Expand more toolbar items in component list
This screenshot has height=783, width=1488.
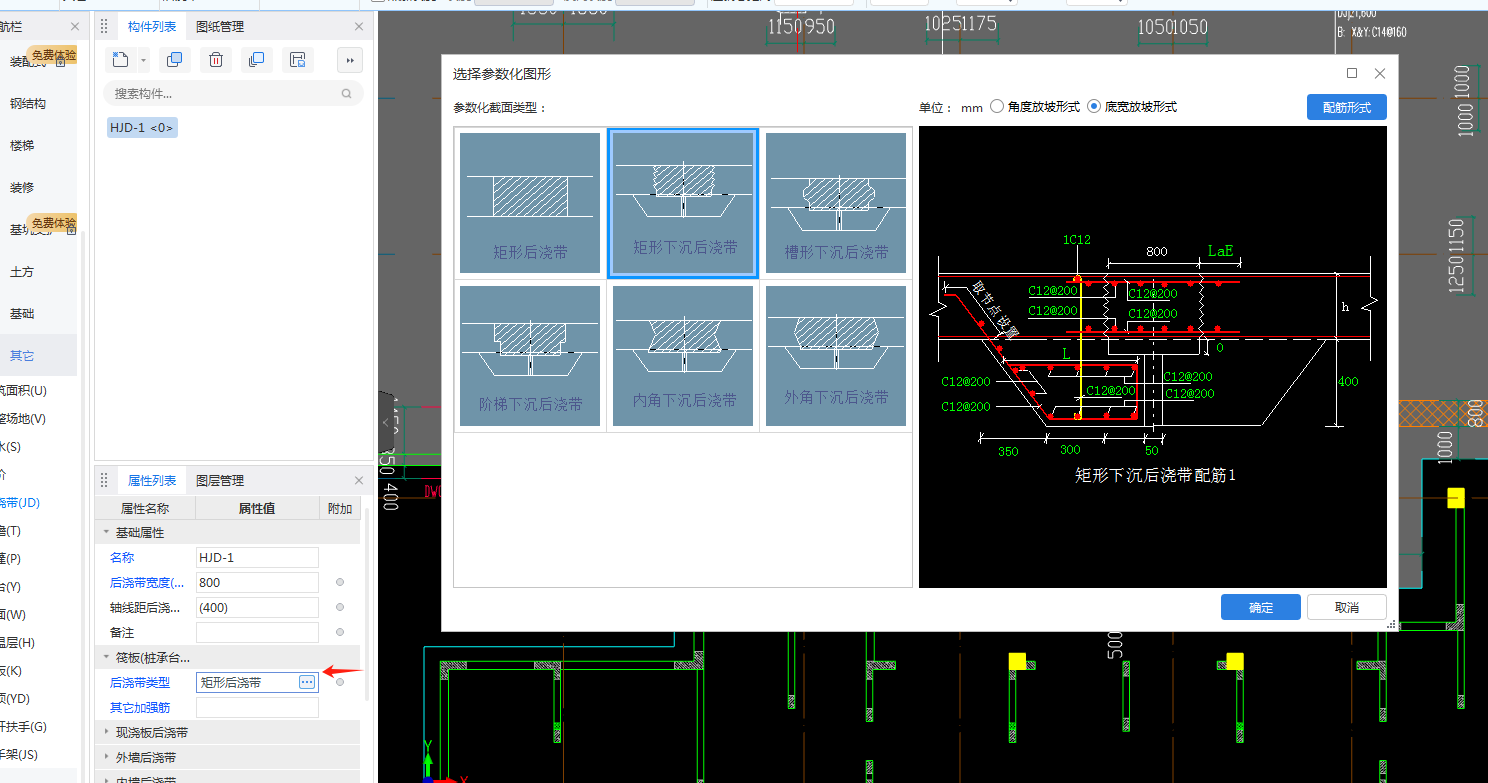(350, 60)
